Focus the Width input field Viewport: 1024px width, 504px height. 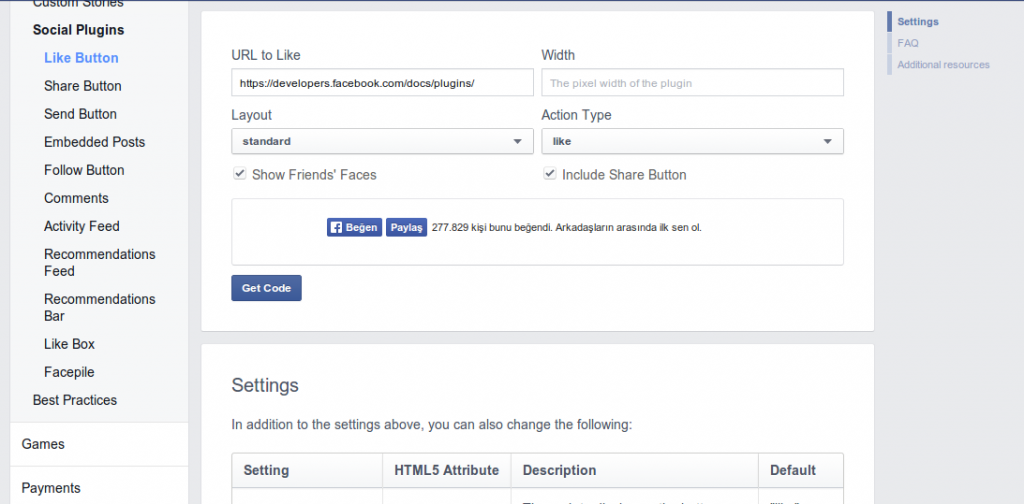coord(692,83)
